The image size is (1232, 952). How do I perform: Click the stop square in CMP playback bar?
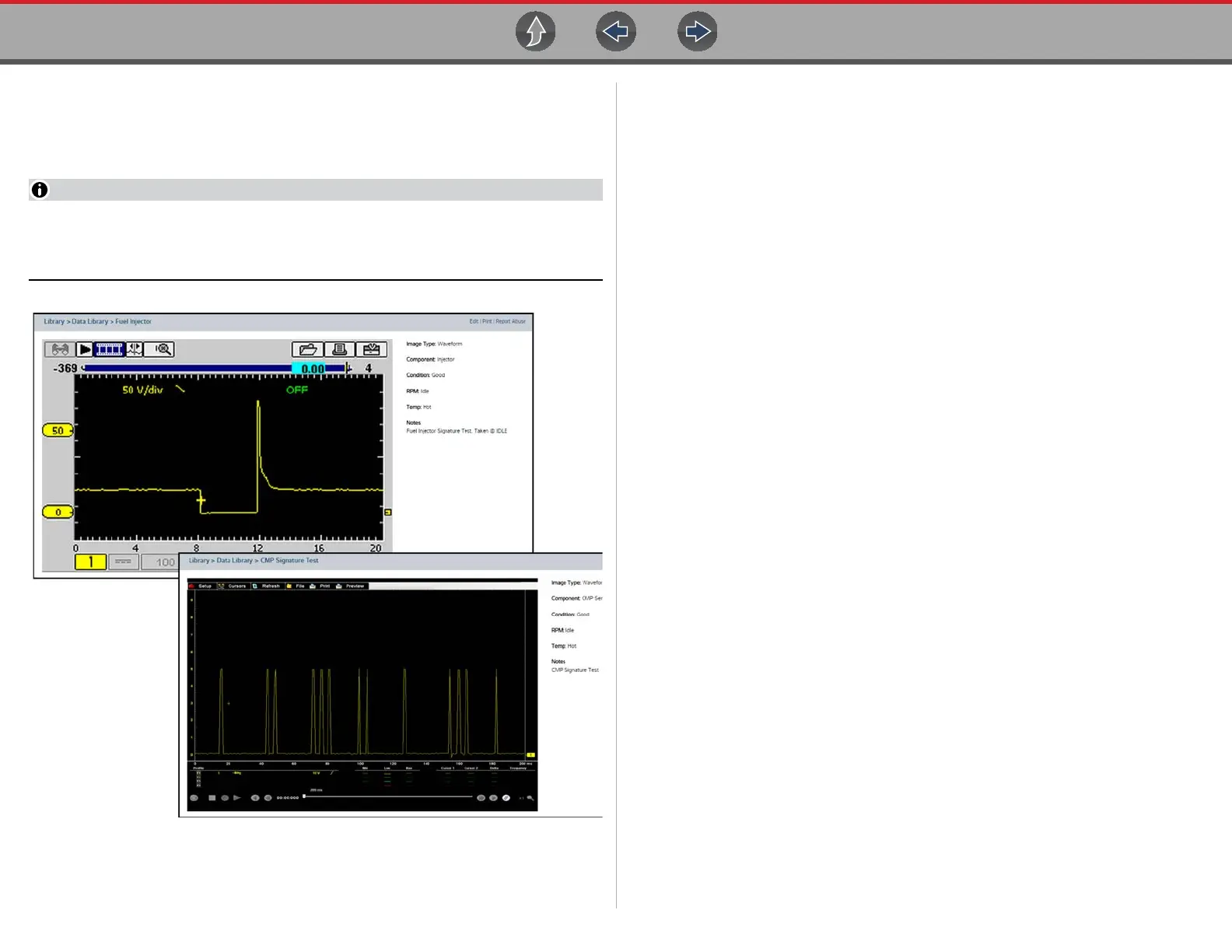[x=212, y=797]
